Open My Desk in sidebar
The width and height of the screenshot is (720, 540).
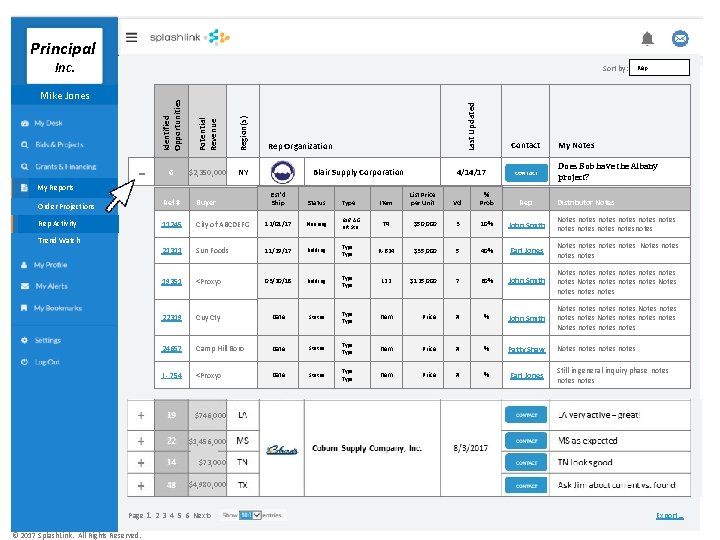pyautogui.click(x=48, y=123)
